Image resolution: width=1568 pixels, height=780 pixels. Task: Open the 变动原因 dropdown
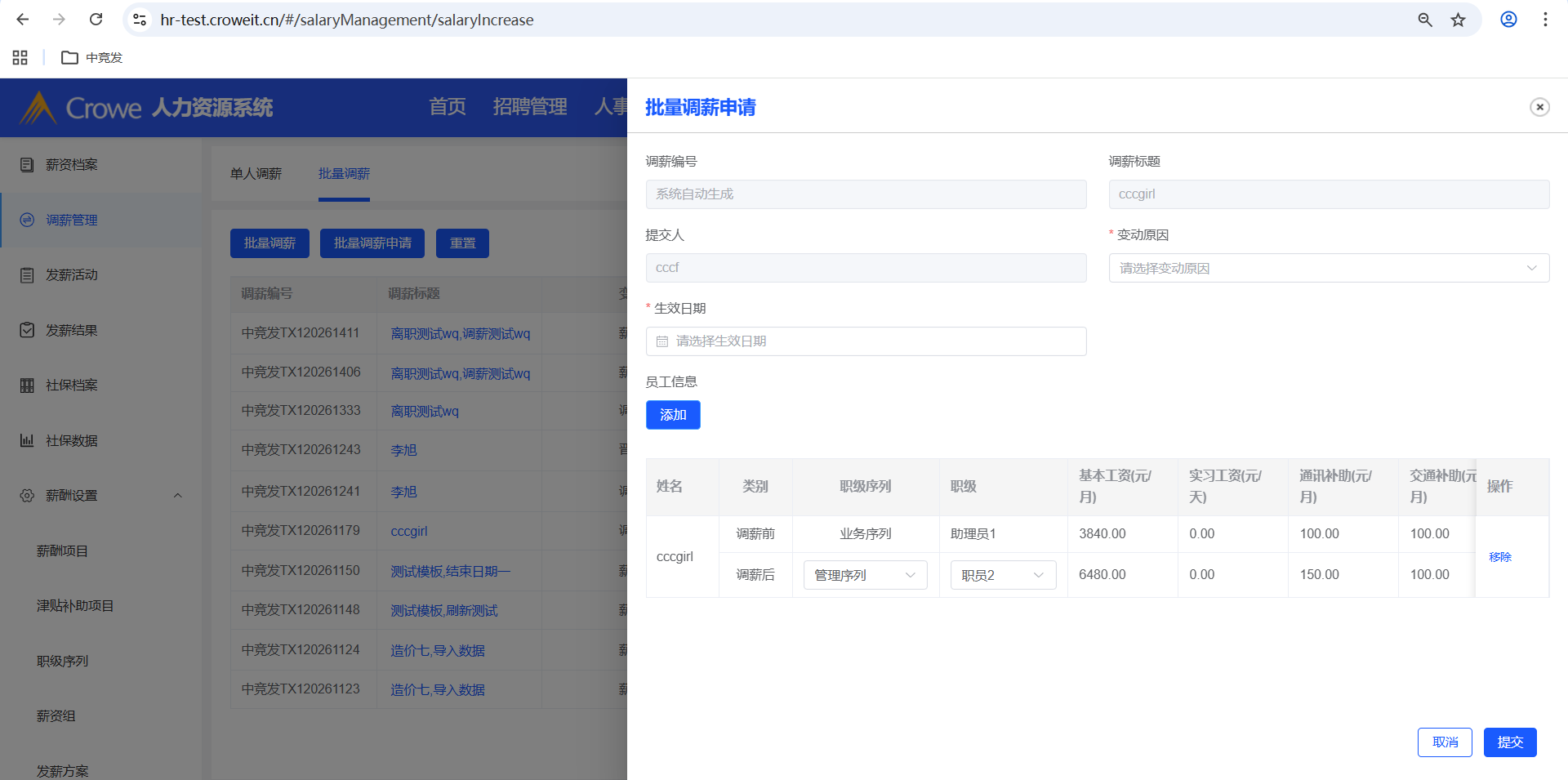point(1328,268)
